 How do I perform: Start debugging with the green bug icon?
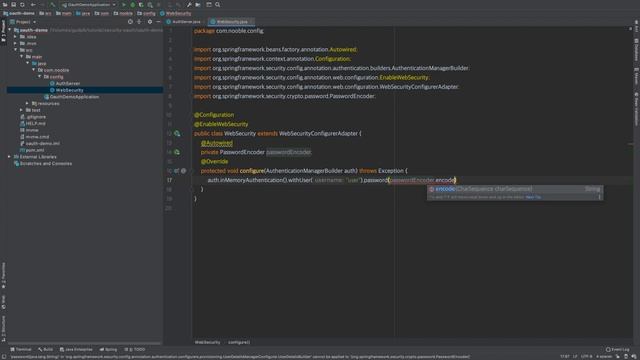133,4
